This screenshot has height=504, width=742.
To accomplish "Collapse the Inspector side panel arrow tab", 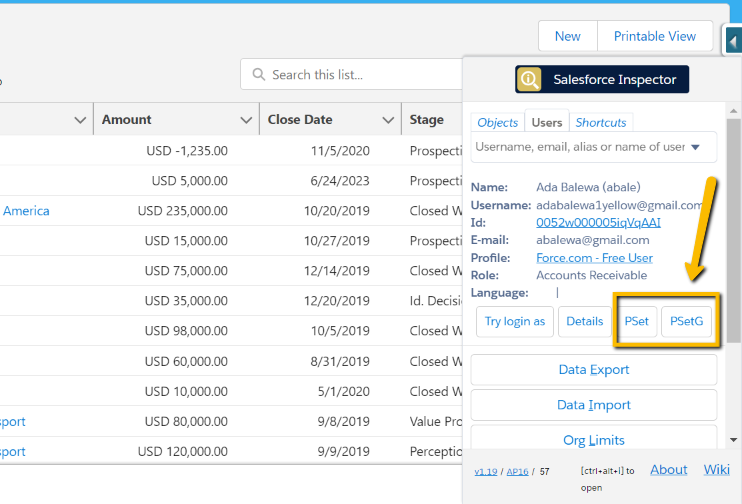I will tap(733, 42).
